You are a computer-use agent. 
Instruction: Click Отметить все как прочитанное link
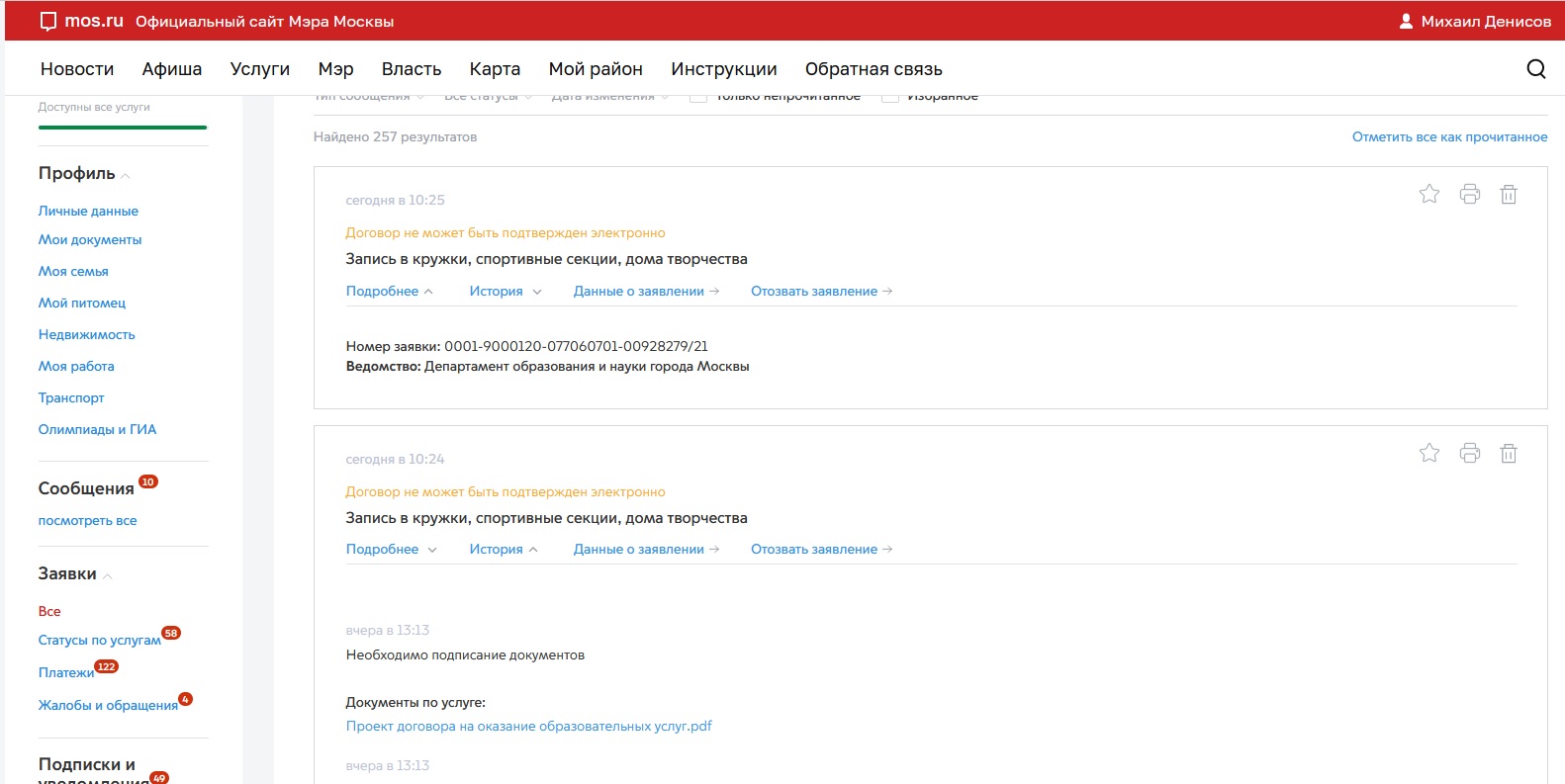(x=1449, y=137)
